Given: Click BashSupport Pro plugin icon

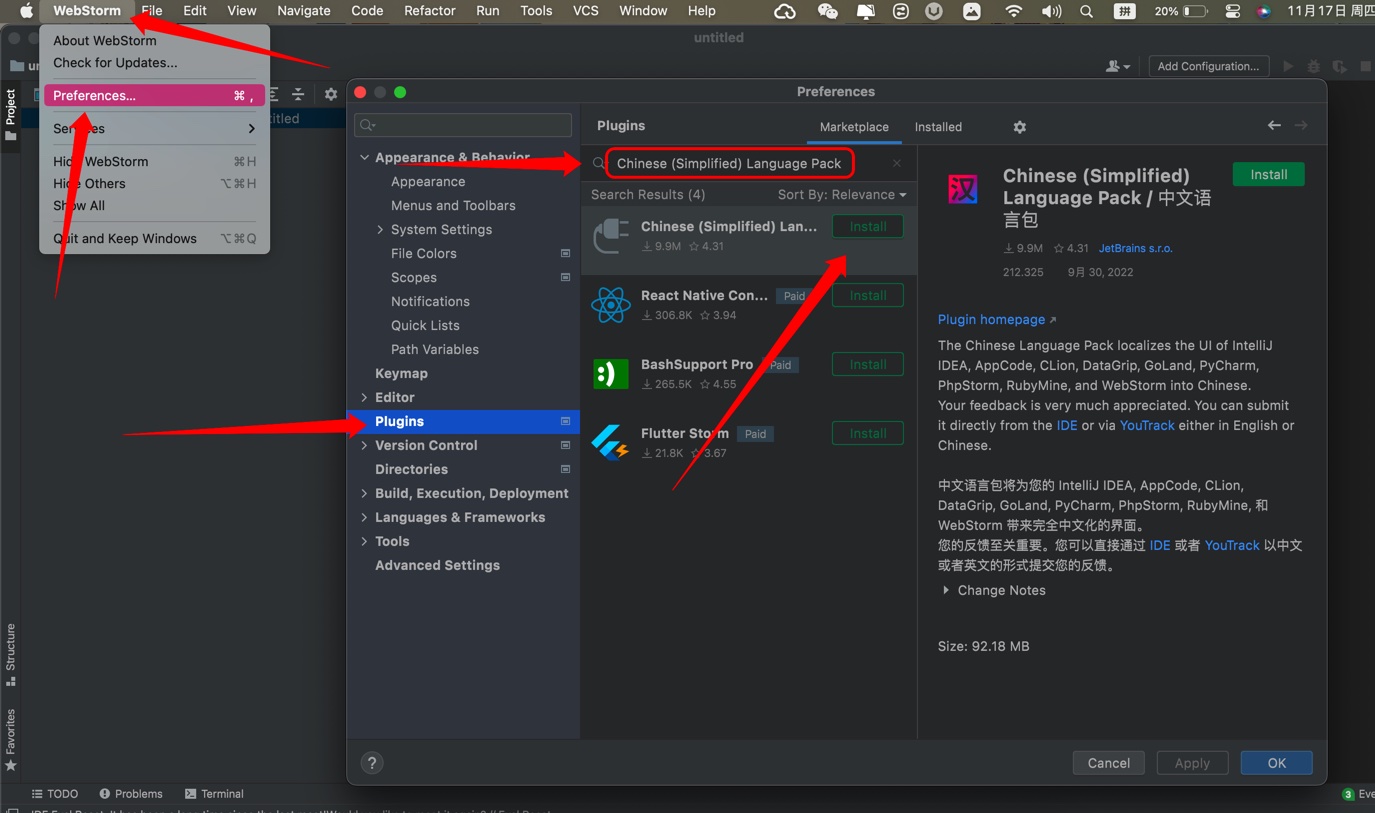Looking at the screenshot, I should click(x=610, y=374).
